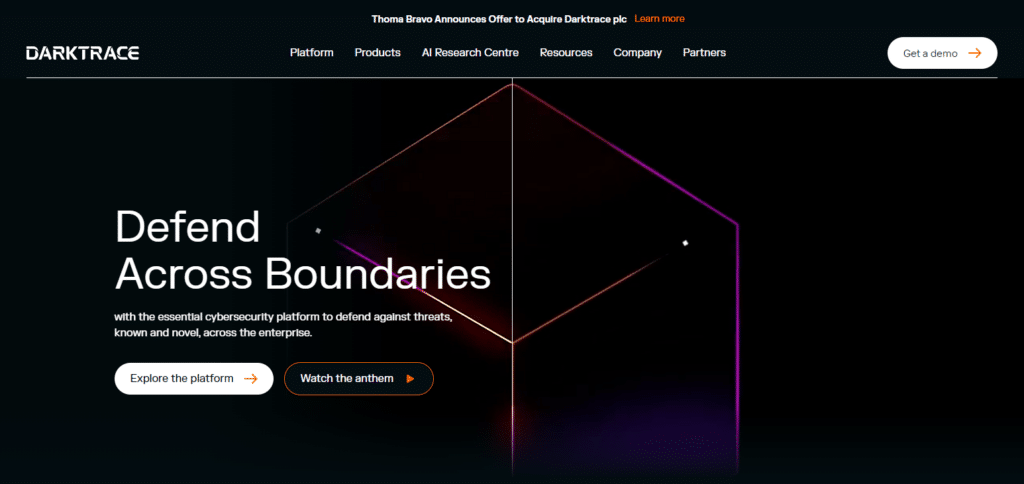Screen dimensions: 1024x484
Task: Click the Watch the anthem button
Action: tap(359, 379)
